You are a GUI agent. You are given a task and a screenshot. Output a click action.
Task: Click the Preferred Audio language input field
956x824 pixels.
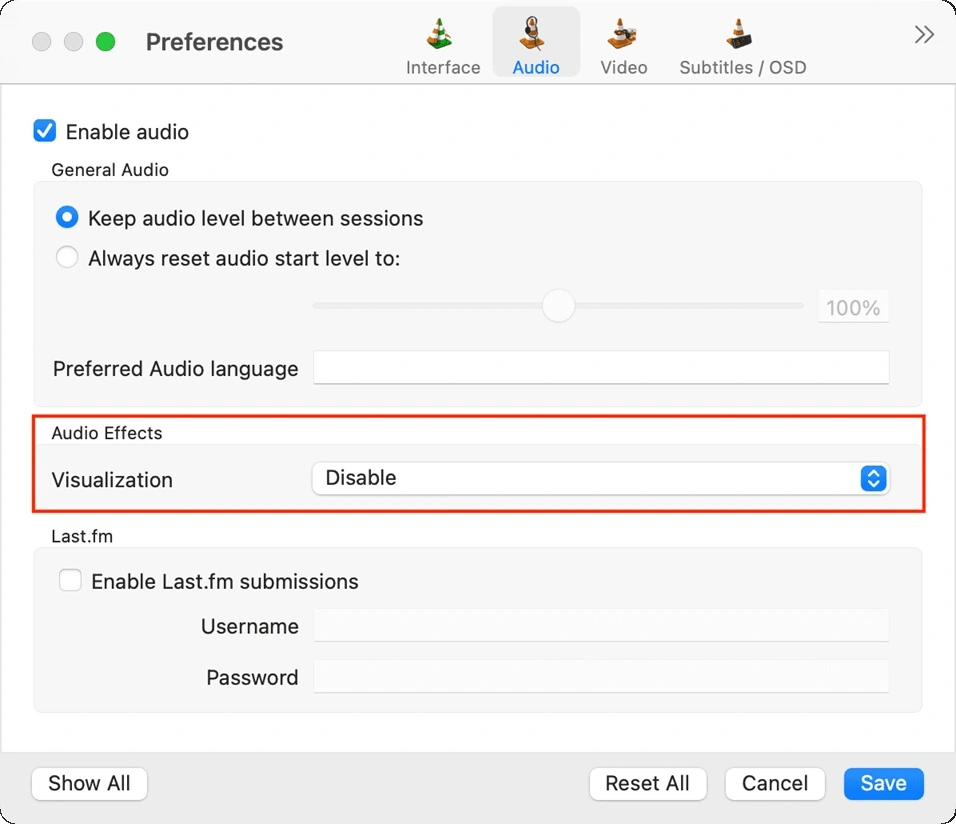[600, 368]
